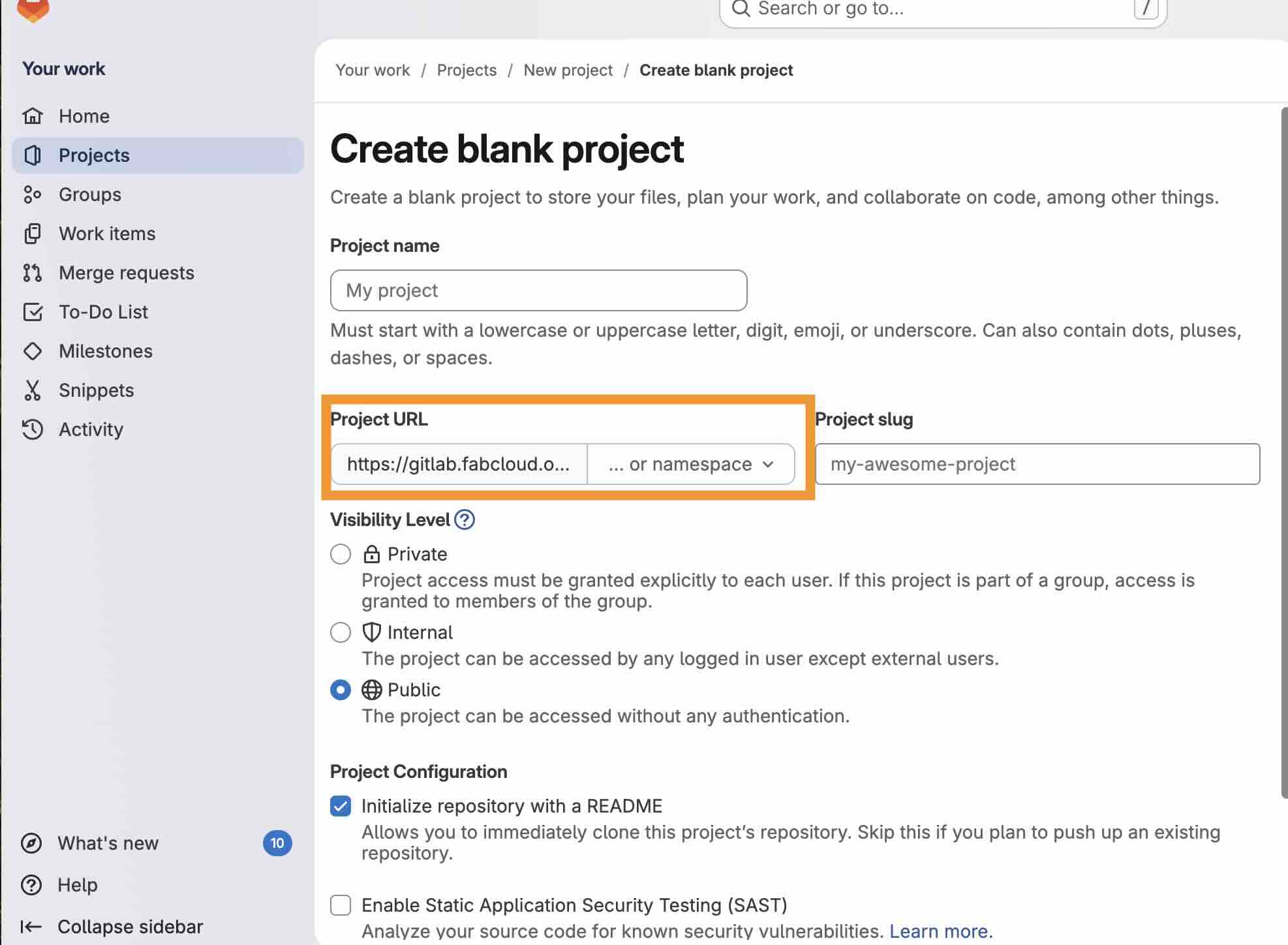Click the search magnifier icon
The height and width of the screenshot is (945, 1288).
[x=741, y=8]
